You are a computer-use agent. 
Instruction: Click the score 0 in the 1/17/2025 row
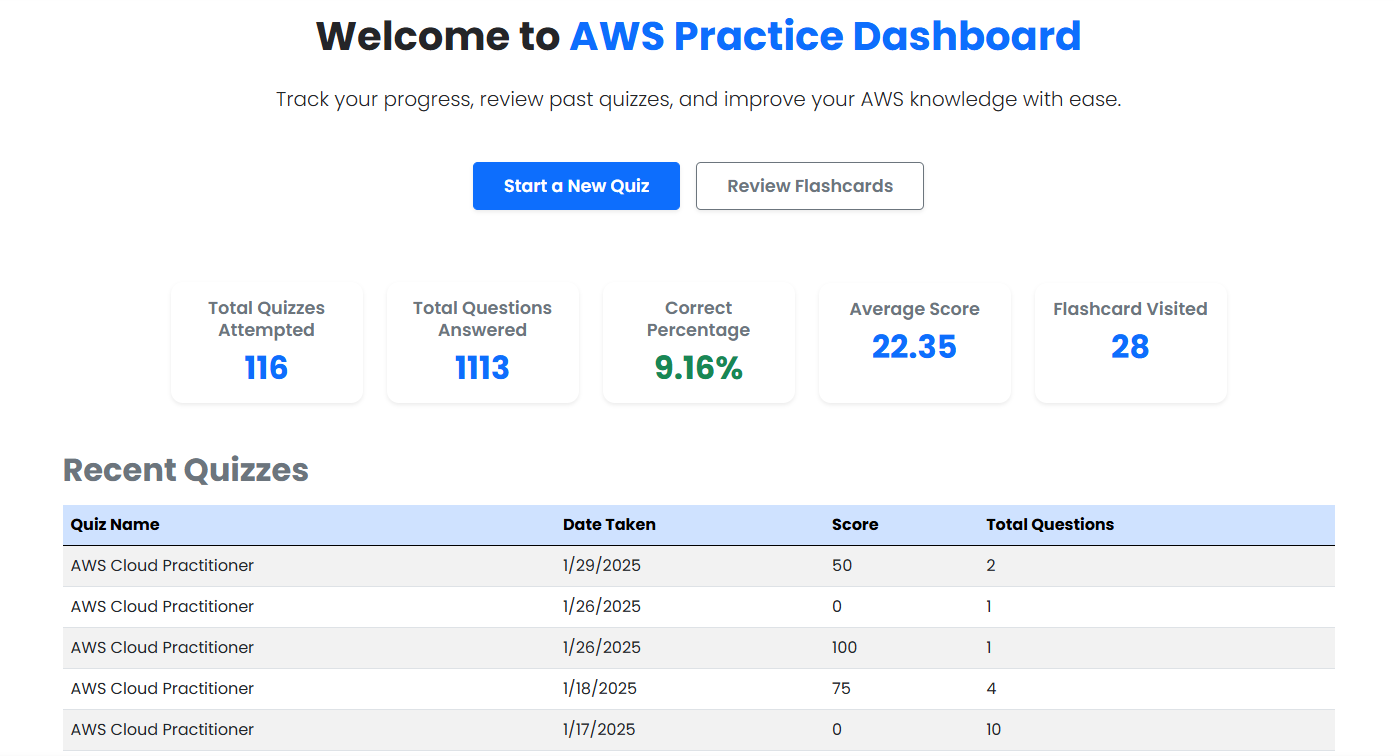(x=837, y=730)
